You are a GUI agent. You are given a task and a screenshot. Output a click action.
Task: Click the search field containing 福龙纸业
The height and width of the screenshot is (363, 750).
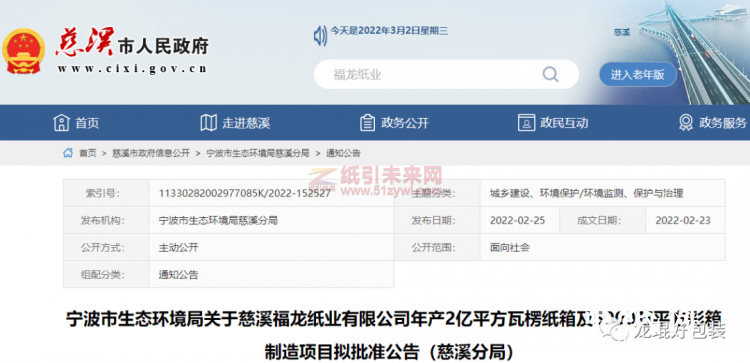tap(446, 74)
